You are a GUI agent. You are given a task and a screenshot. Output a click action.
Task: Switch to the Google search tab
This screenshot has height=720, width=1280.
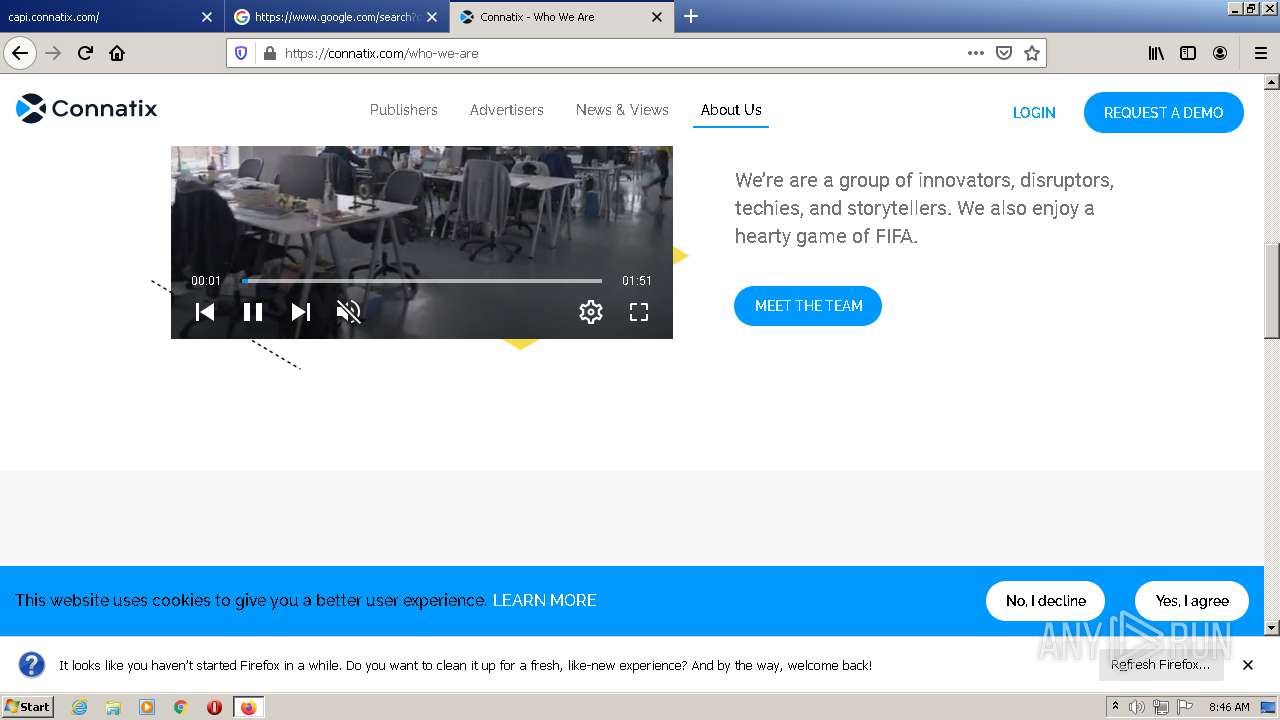click(337, 17)
